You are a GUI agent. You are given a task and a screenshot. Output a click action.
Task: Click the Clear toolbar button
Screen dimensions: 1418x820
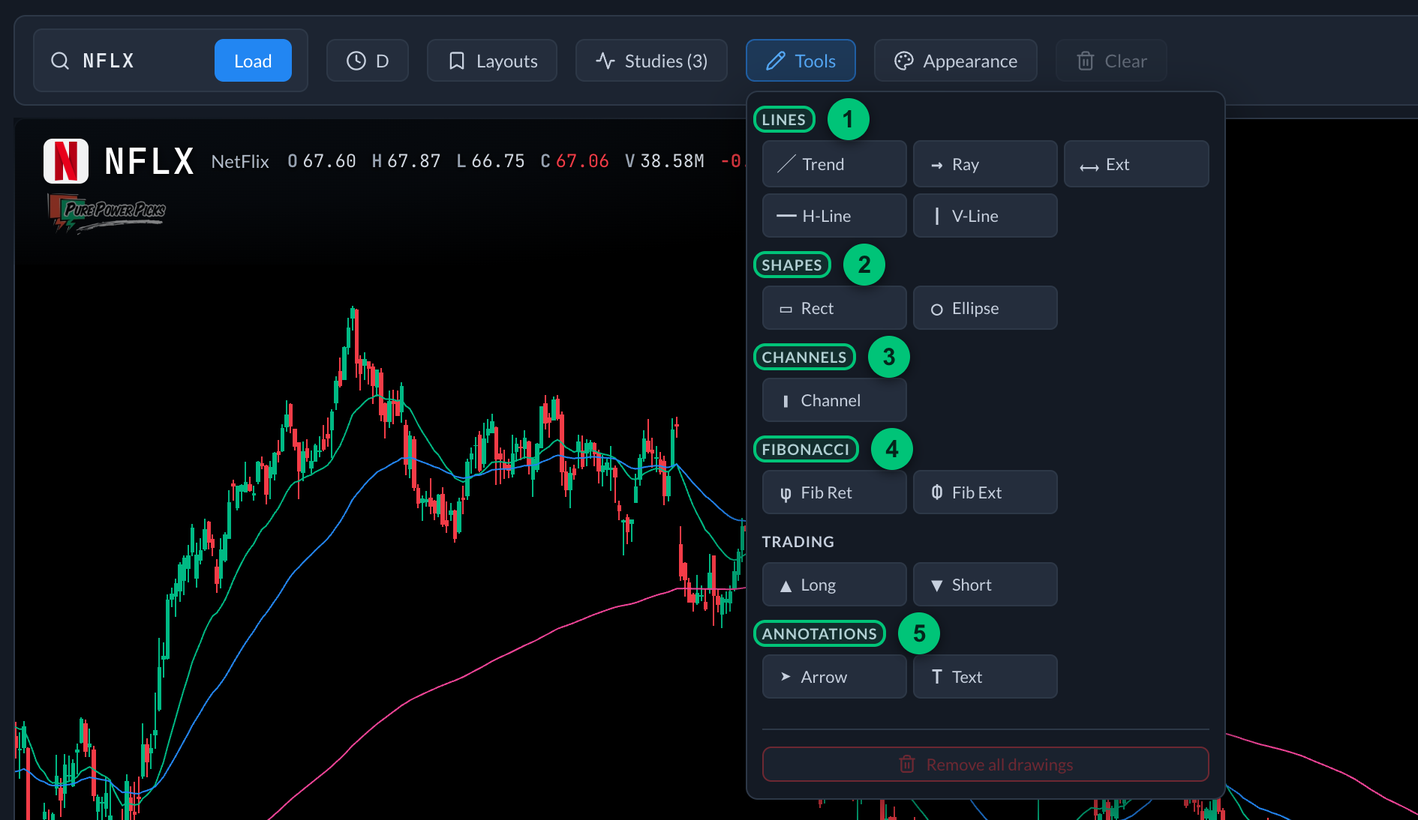(1111, 61)
